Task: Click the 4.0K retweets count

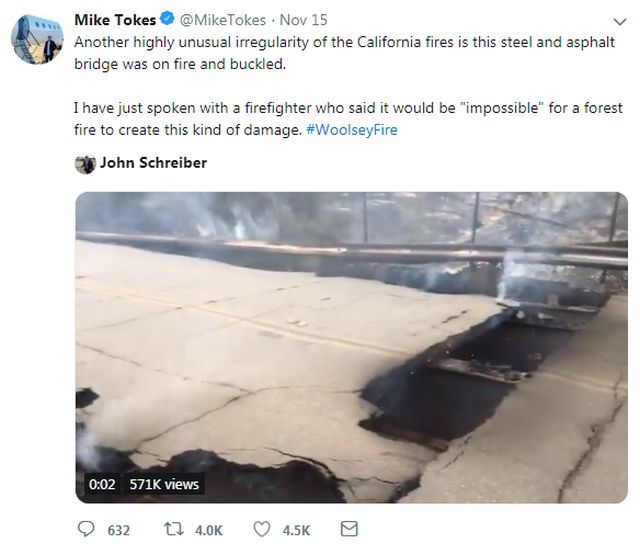Action: pos(207,530)
